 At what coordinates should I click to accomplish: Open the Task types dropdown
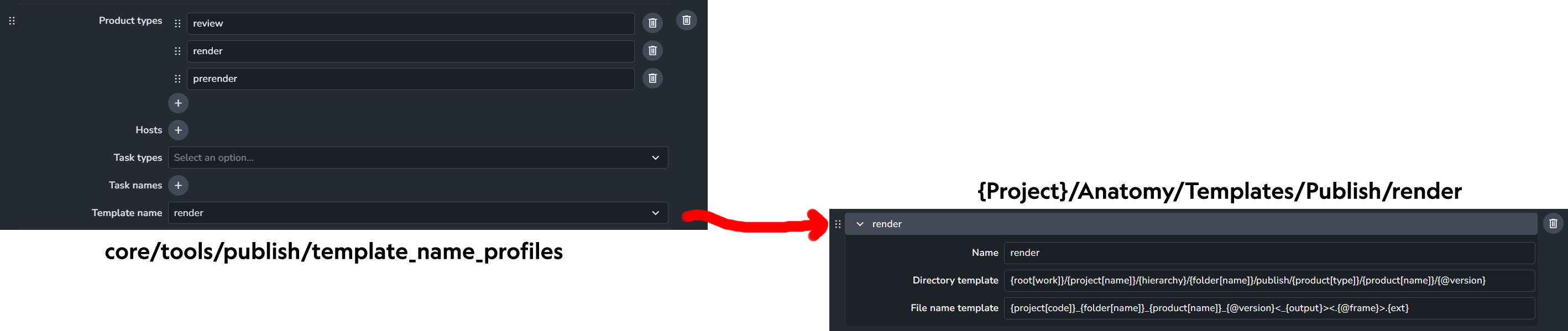[x=418, y=157]
